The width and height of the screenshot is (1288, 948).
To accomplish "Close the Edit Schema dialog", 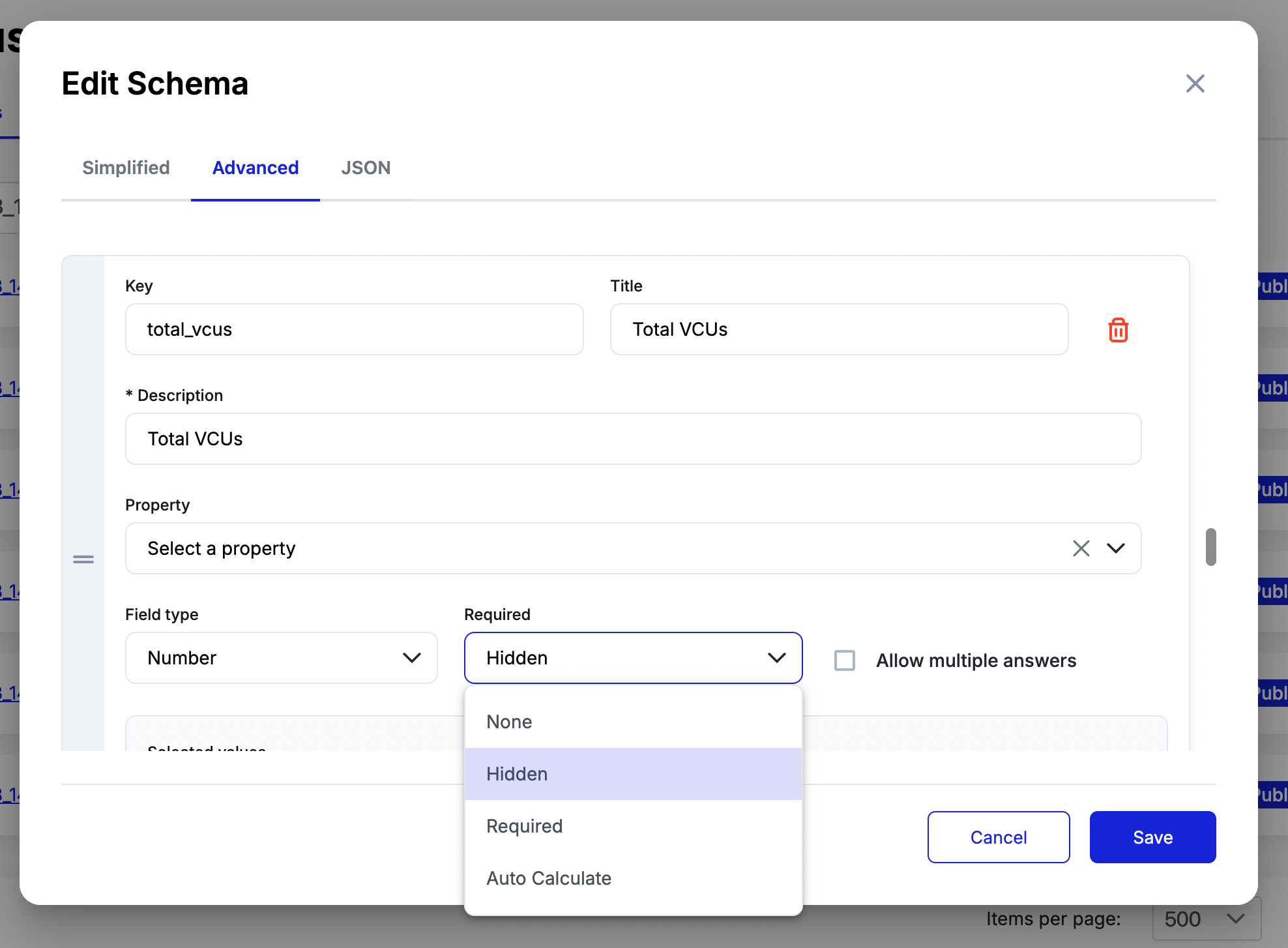I will click(1195, 83).
